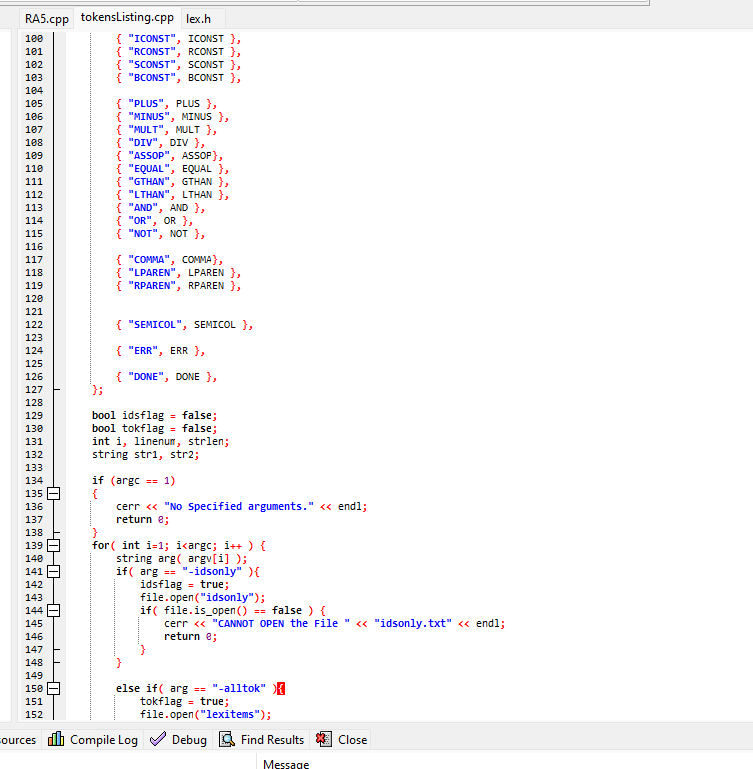Screen dimensions: 753x769
Task: Open the Find Results tab
Action: click(262, 740)
